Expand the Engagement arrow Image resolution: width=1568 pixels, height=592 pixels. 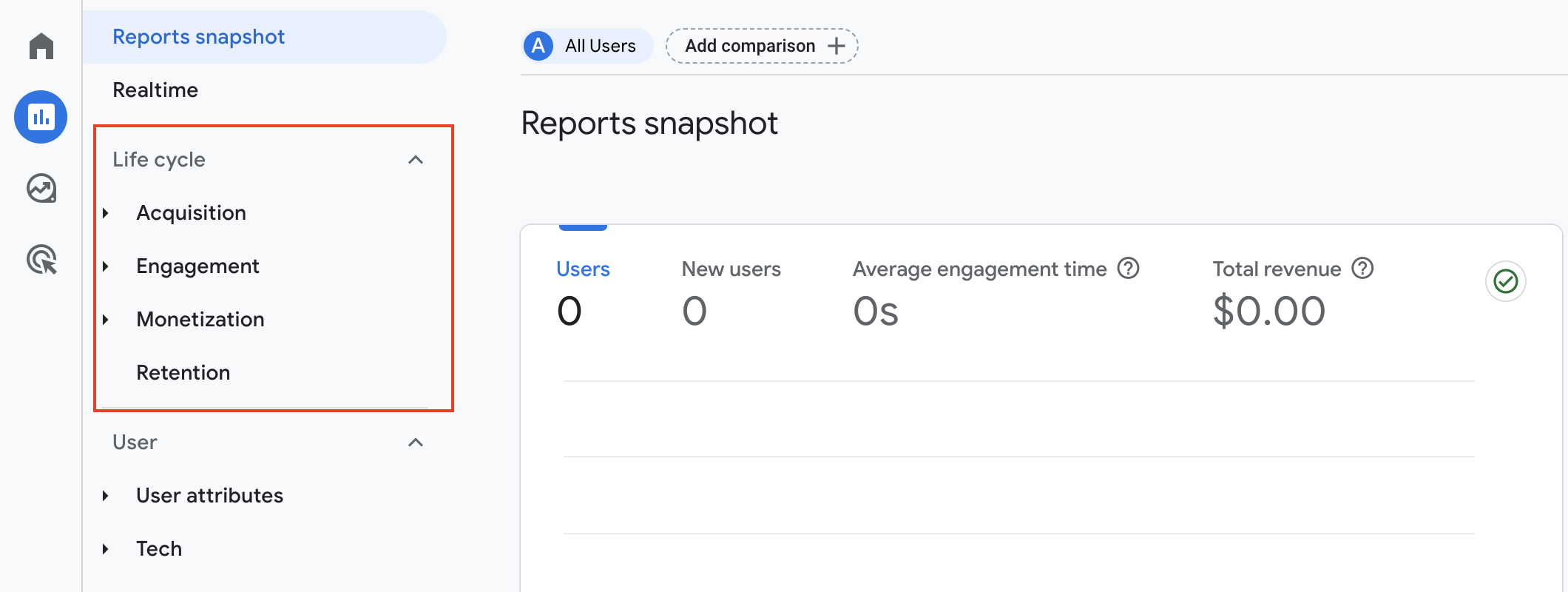106,266
